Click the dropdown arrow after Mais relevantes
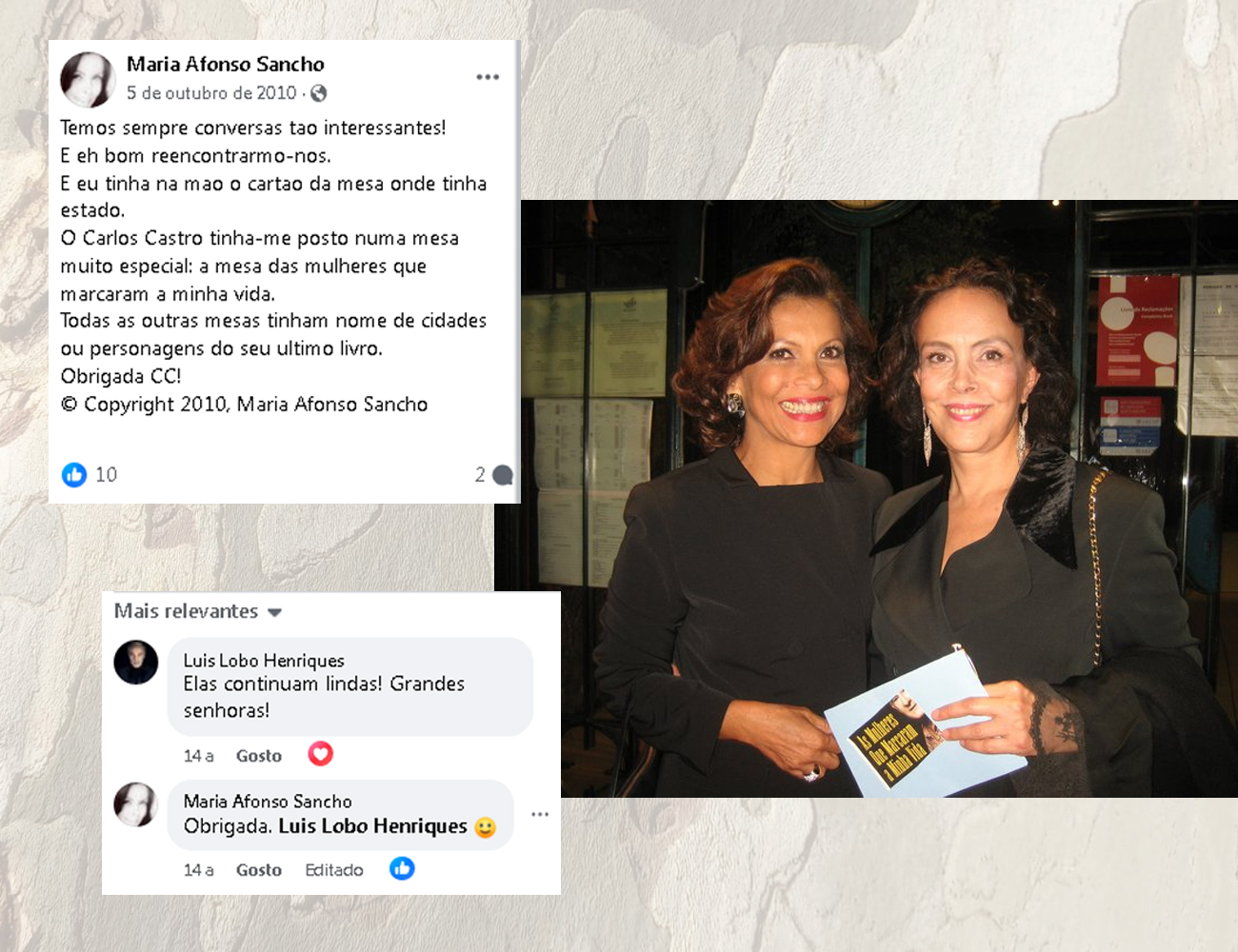Screen dimensions: 1238x952 [x=274, y=612]
